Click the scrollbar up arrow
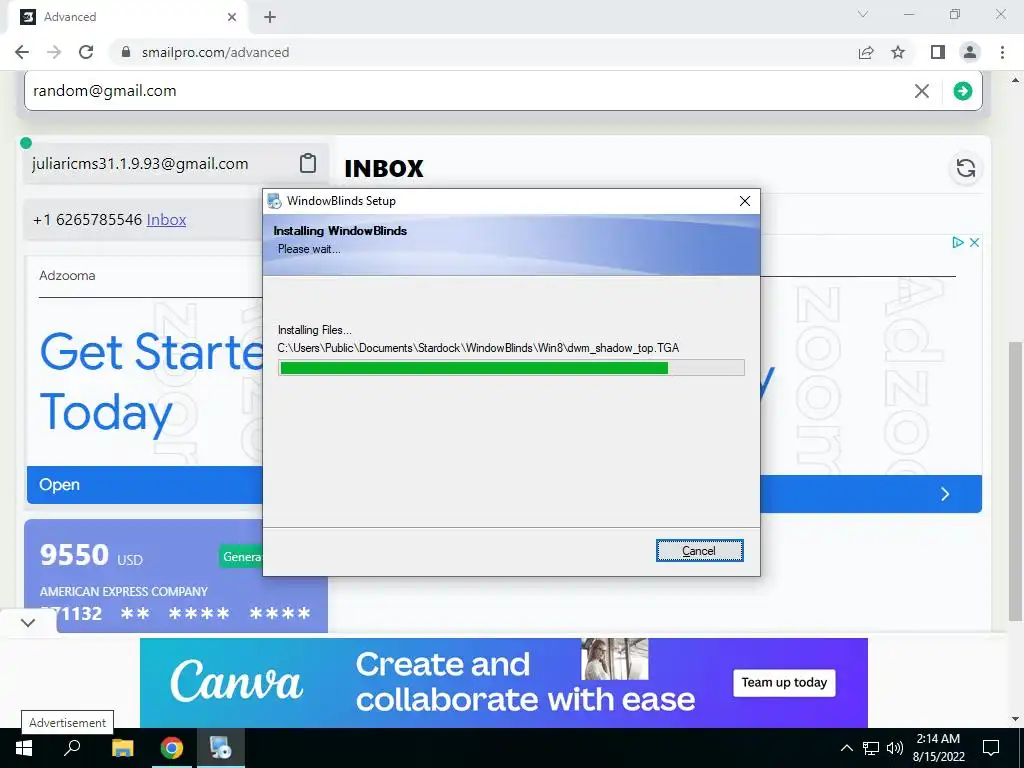Viewport: 1024px width, 768px height. point(1014,80)
